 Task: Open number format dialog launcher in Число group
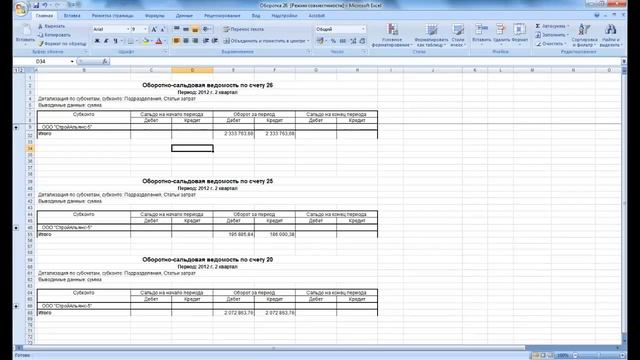point(364,52)
